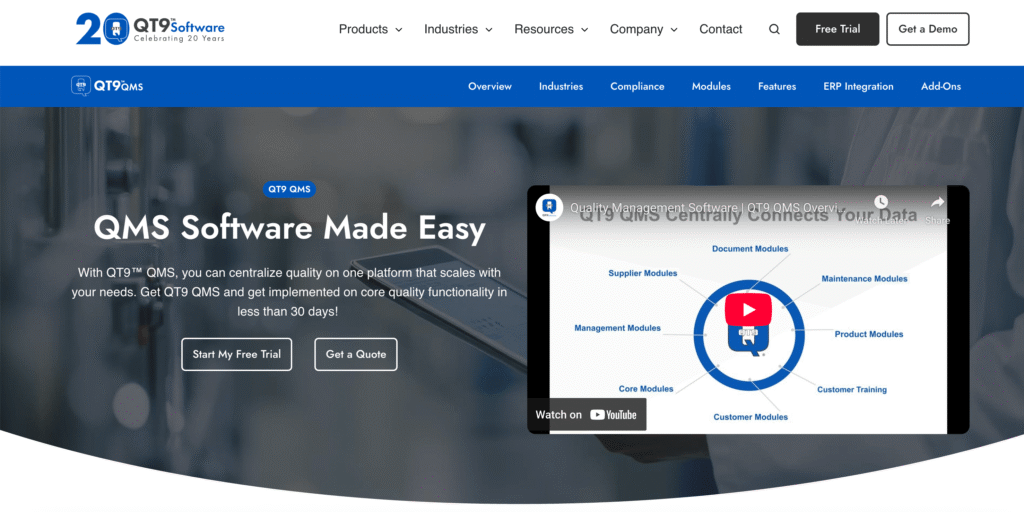Click the QT9 QMS logo in blue bar
The width and height of the screenshot is (1024, 512).
(107, 86)
